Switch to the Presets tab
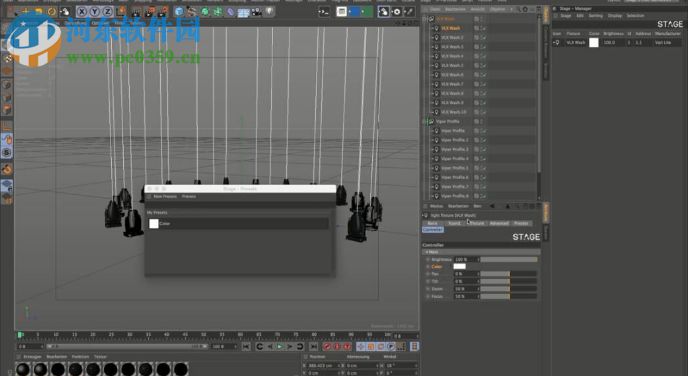 click(521, 223)
